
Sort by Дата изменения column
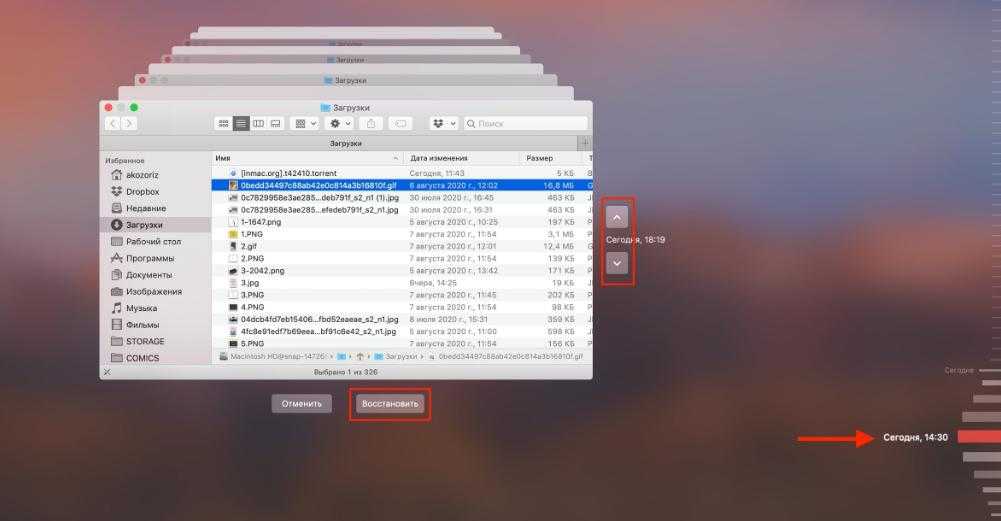[x=462, y=158]
